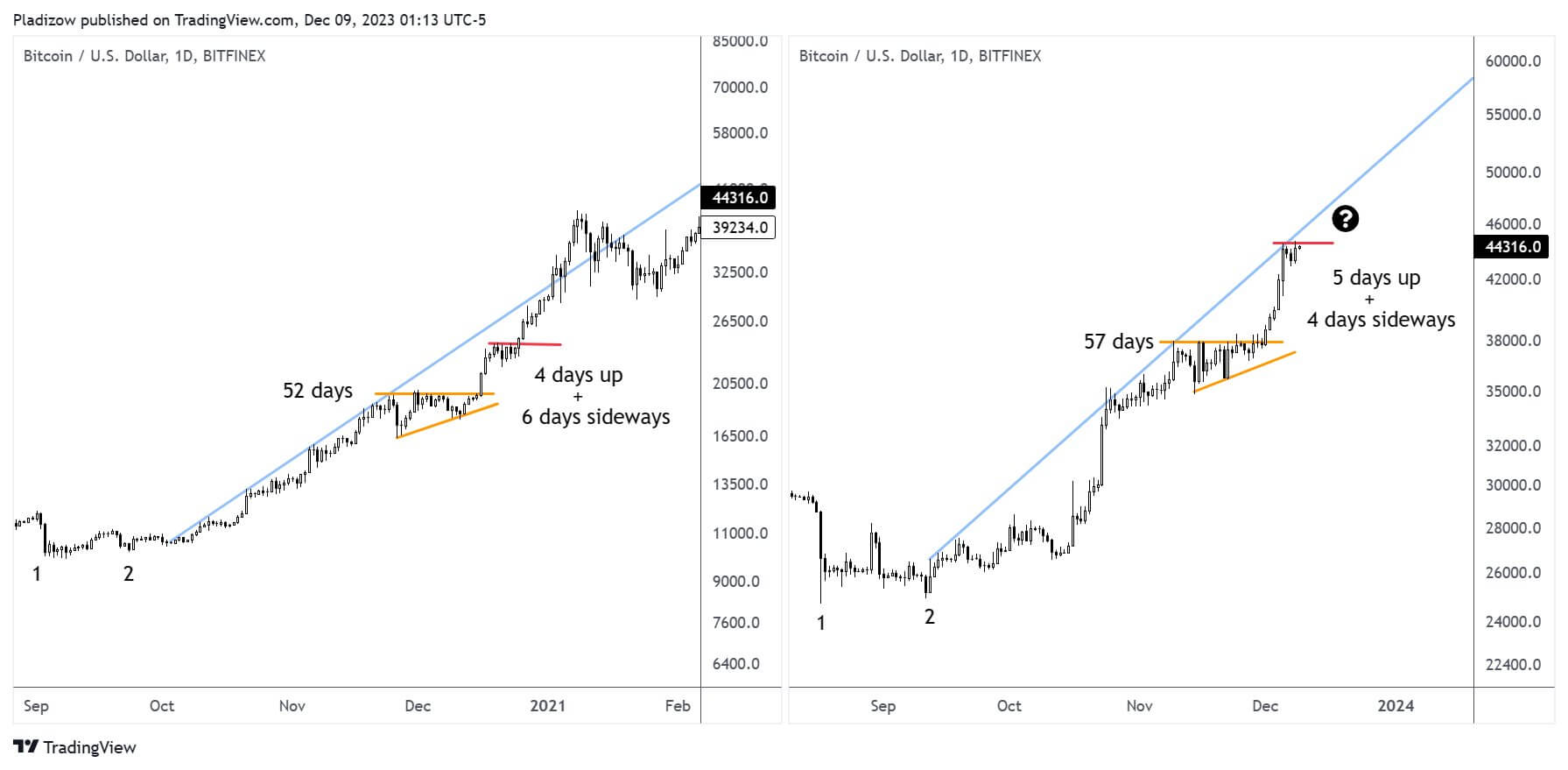This screenshot has height=770, width=1568.
Task: Click the "5 days up" text note
Action: 1376,278
